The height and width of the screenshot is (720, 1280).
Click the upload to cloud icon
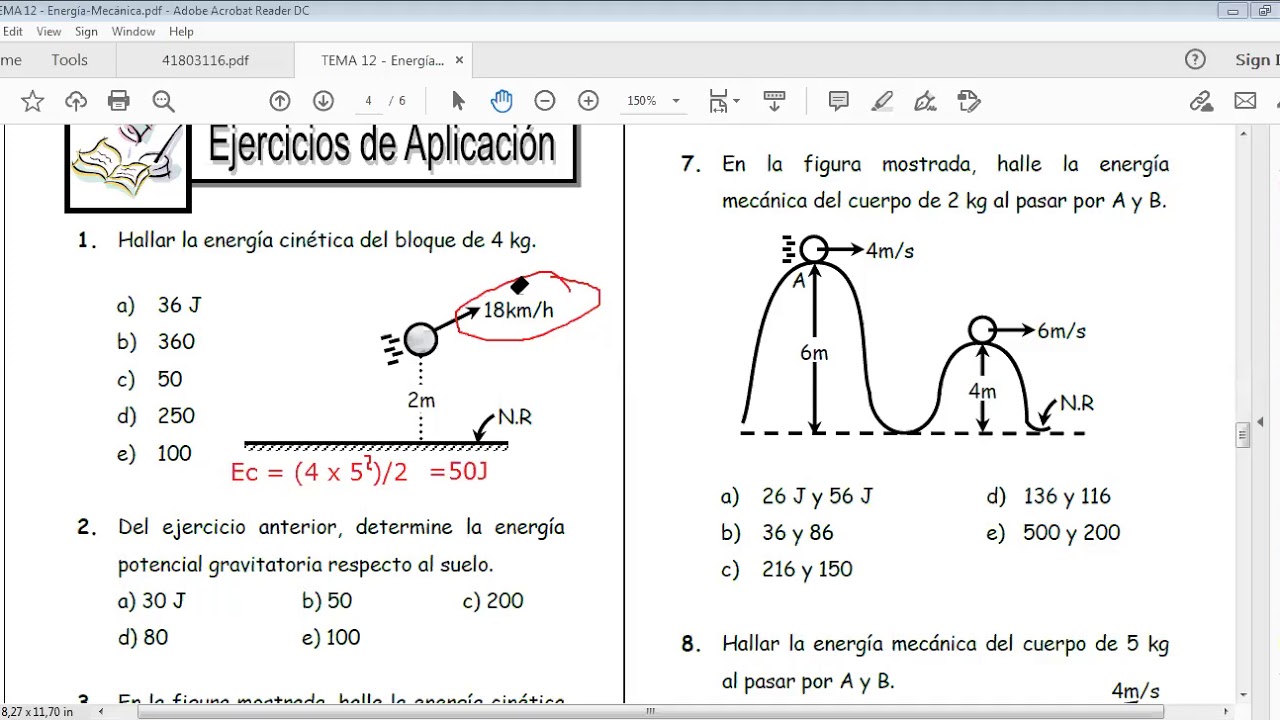76,101
